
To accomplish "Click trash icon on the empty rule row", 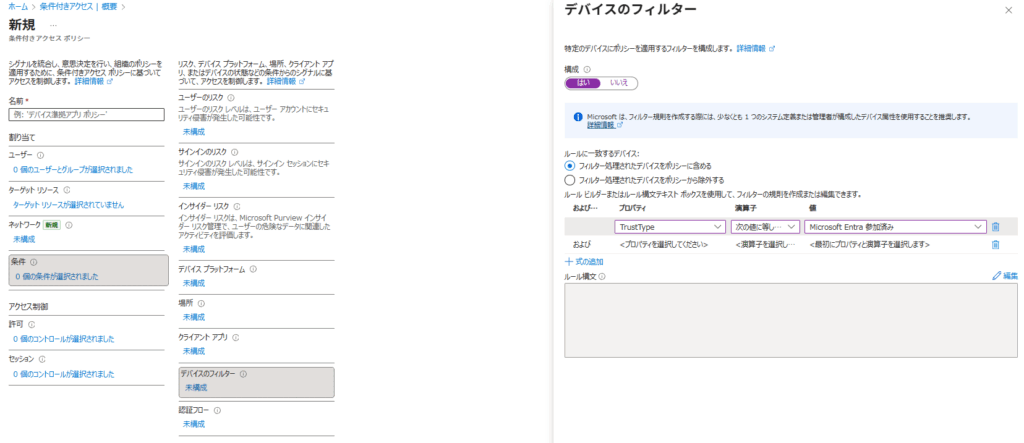I will tap(995, 244).
